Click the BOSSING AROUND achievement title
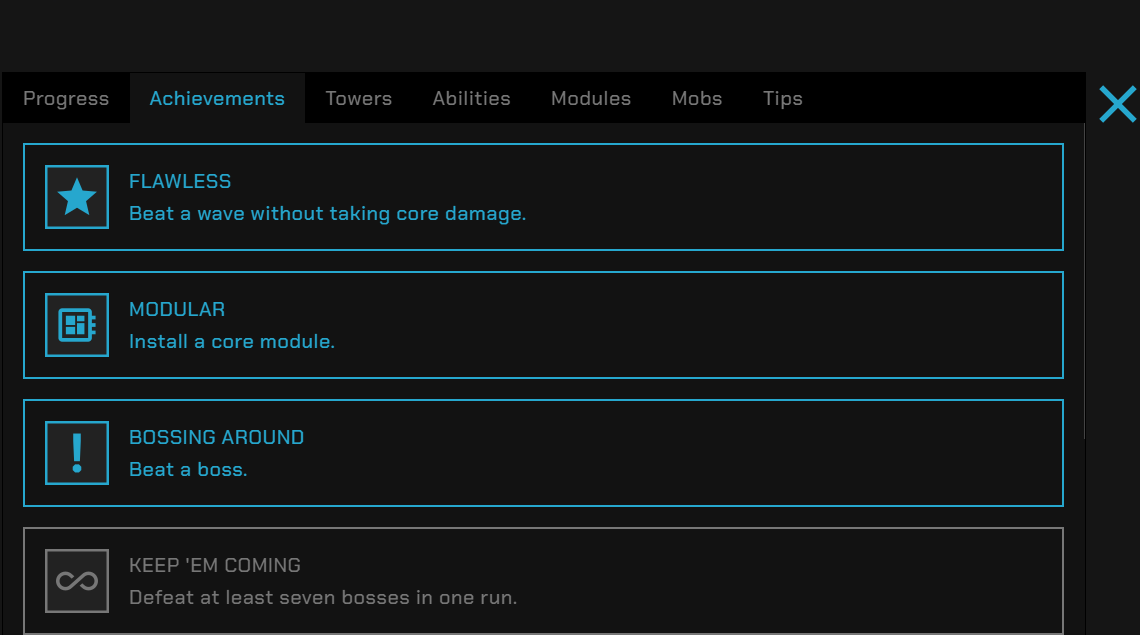This screenshot has width=1140, height=635. pos(216,437)
